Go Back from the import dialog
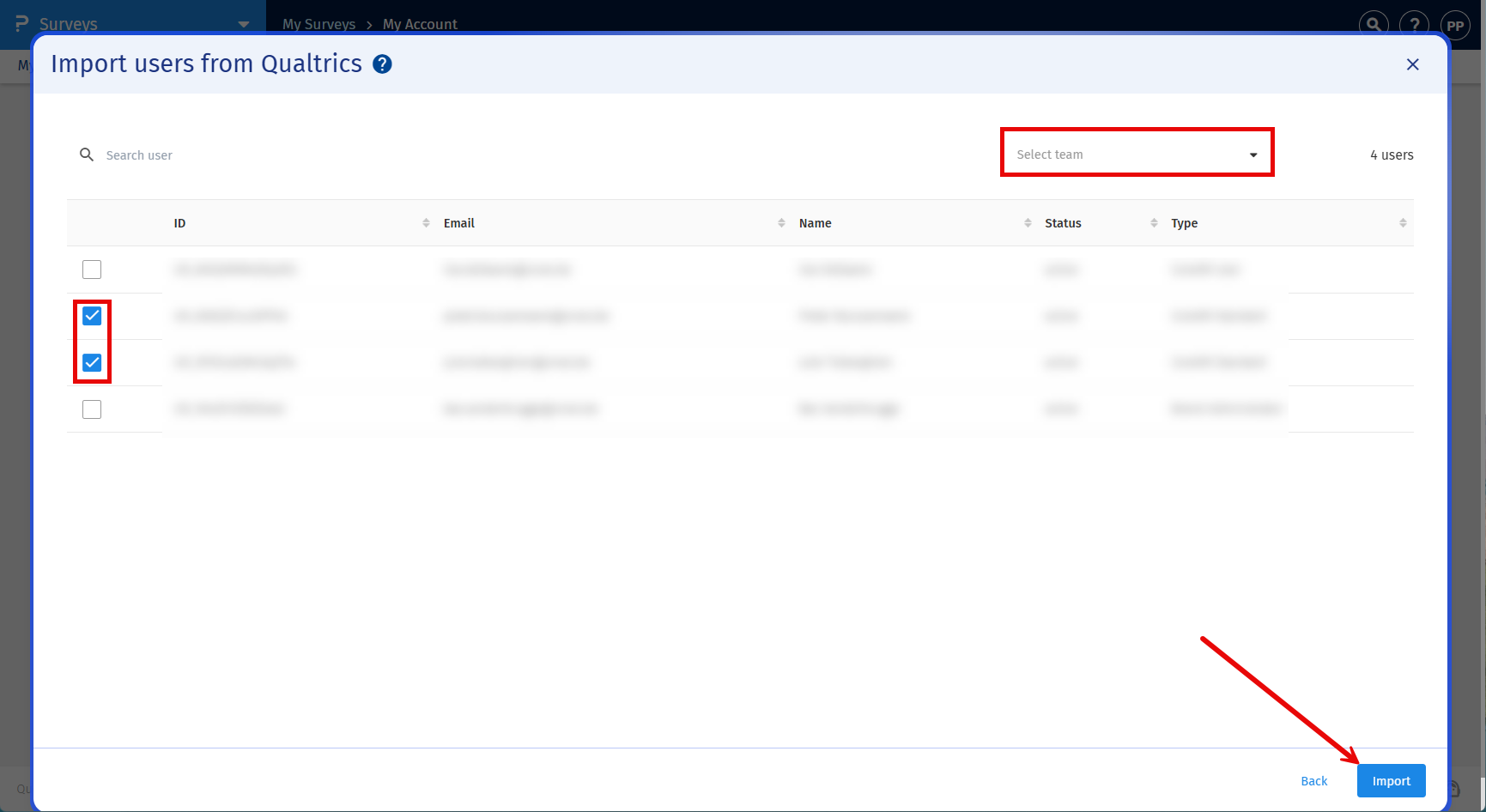The image size is (1486, 812). point(1313,781)
